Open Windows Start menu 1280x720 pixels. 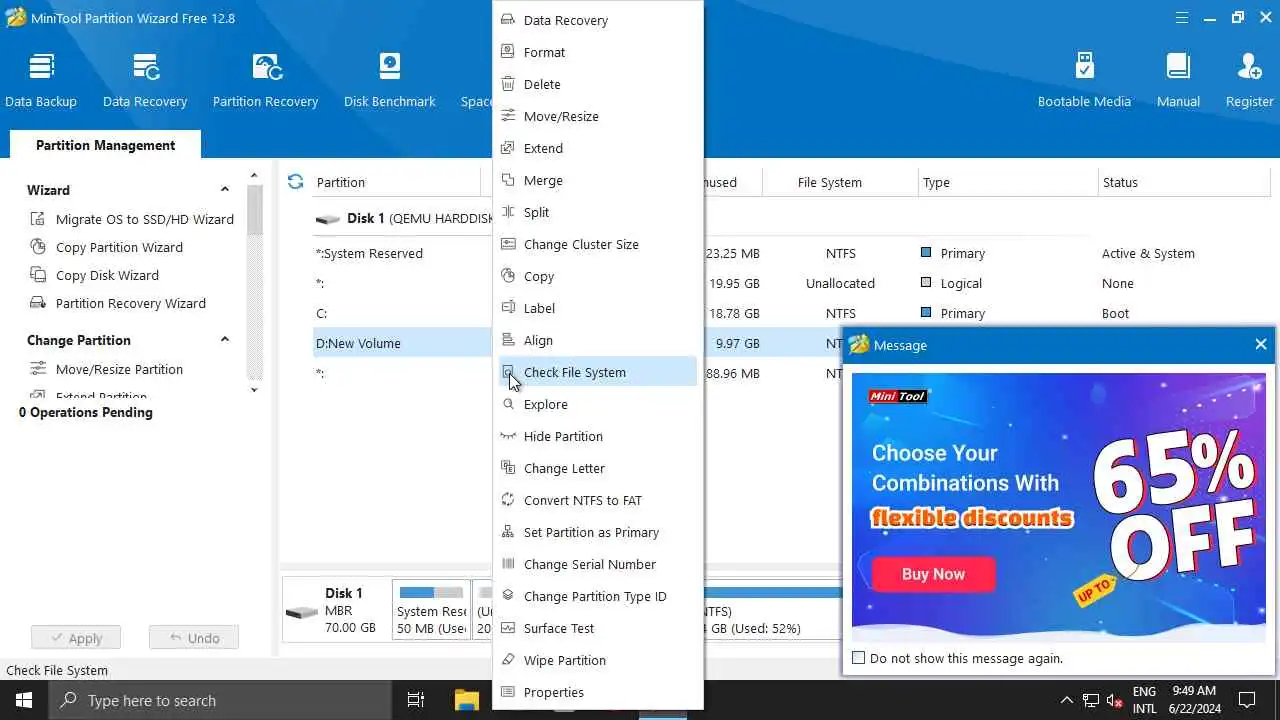coord(24,700)
